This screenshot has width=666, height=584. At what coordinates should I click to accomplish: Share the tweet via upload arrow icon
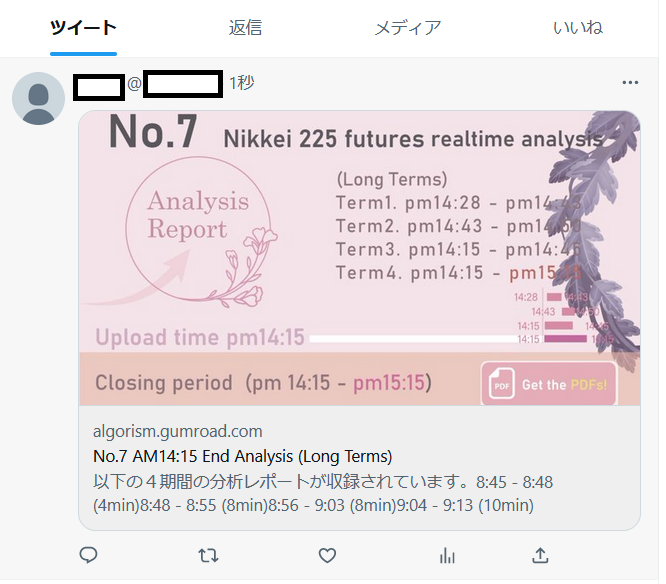pos(540,555)
